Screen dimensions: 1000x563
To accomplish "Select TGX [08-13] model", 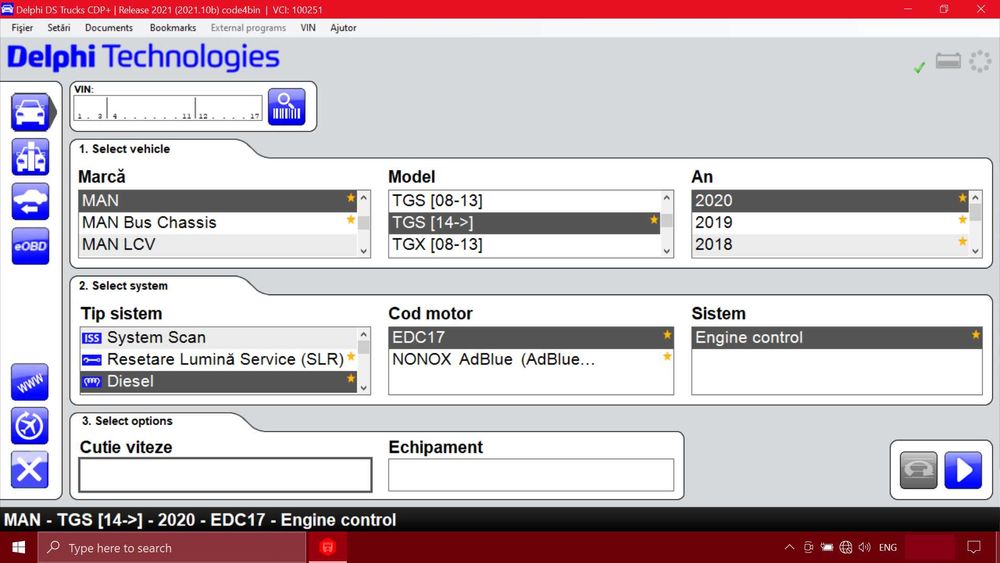I will (524, 244).
